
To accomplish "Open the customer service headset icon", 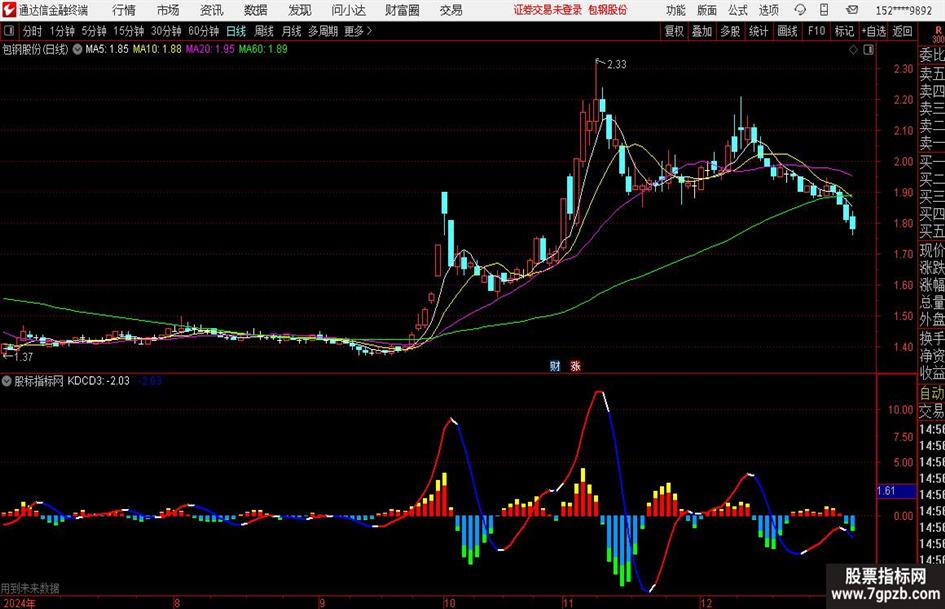I will click(x=800, y=10).
